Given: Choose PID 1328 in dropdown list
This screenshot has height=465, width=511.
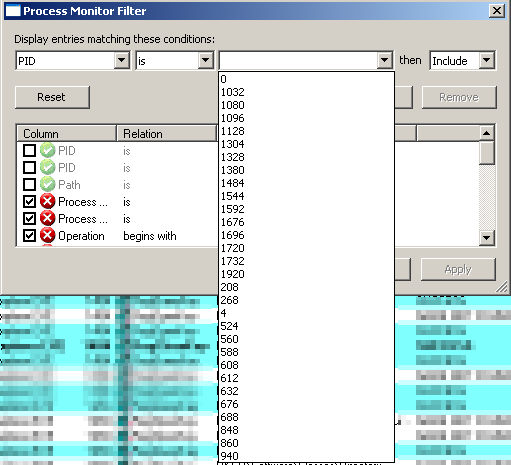Looking at the screenshot, I should point(306,157).
